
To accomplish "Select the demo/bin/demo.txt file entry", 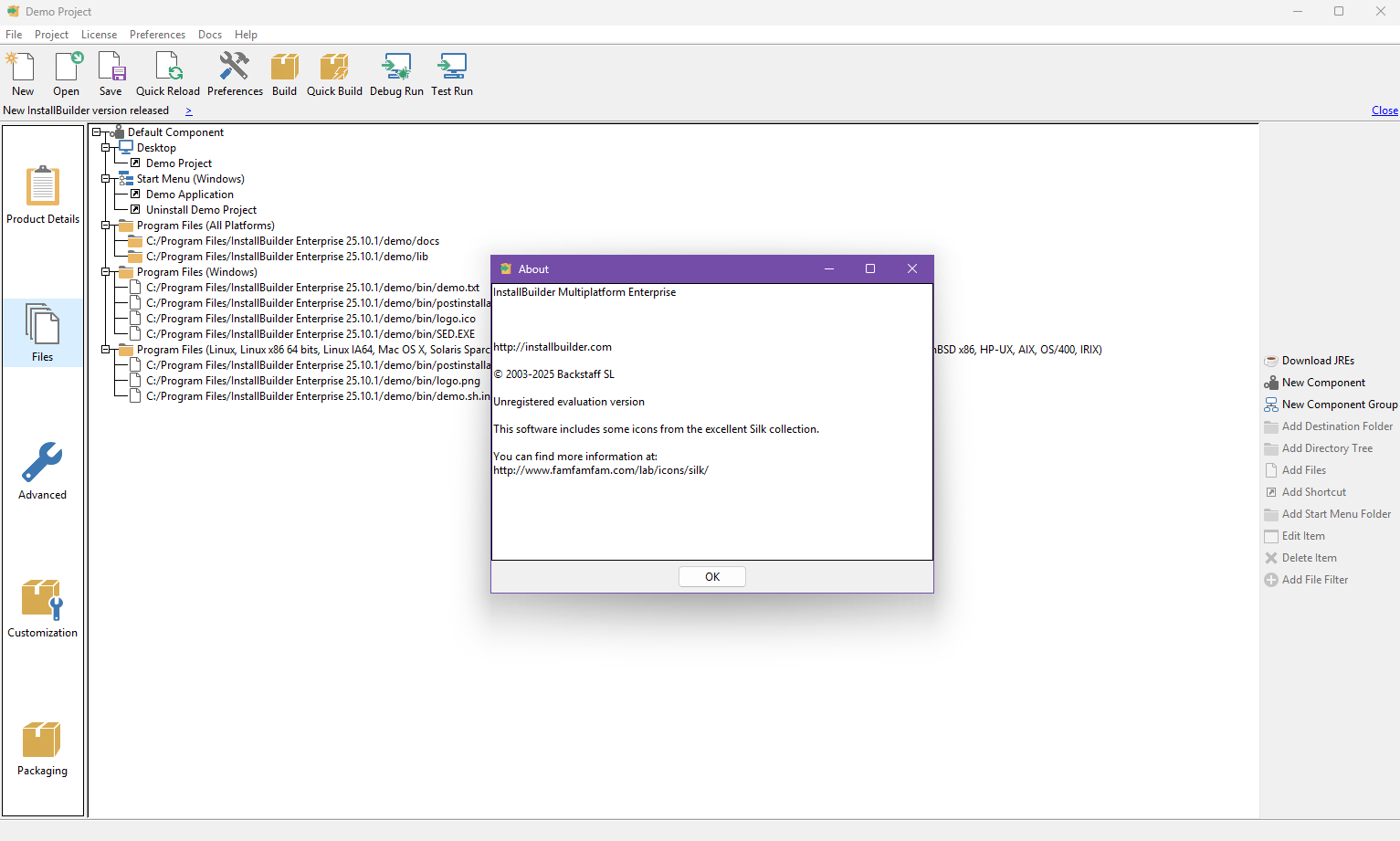I will click(x=312, y=288).
